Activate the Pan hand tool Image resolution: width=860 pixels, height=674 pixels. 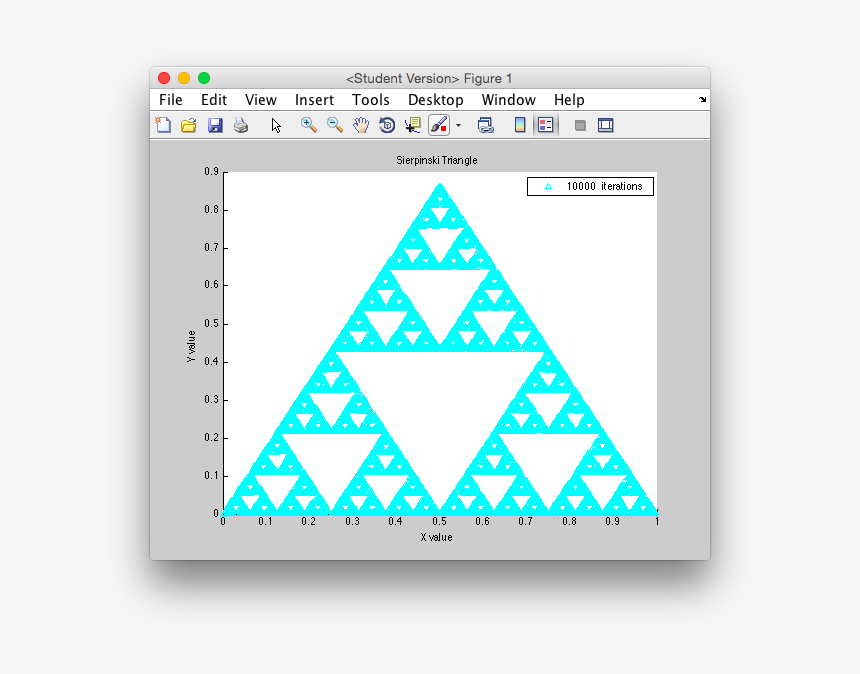[x=360, y=124]
